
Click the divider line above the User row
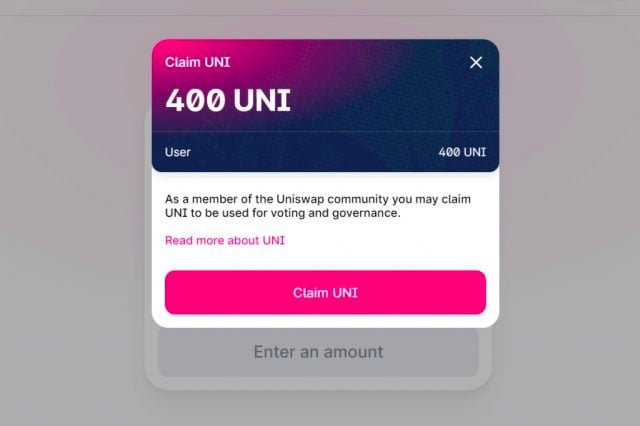point(325,131)
